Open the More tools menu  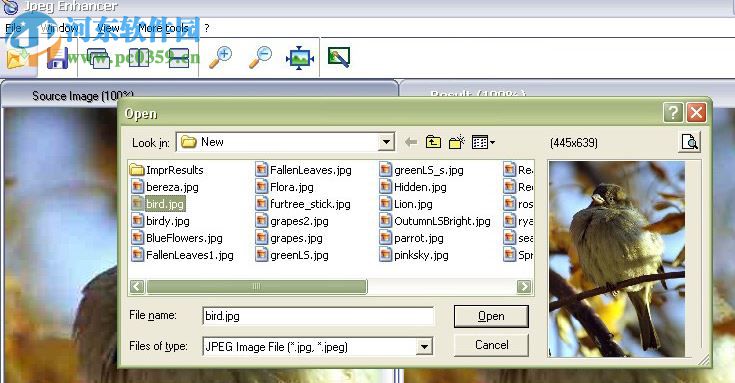[163, 28]
